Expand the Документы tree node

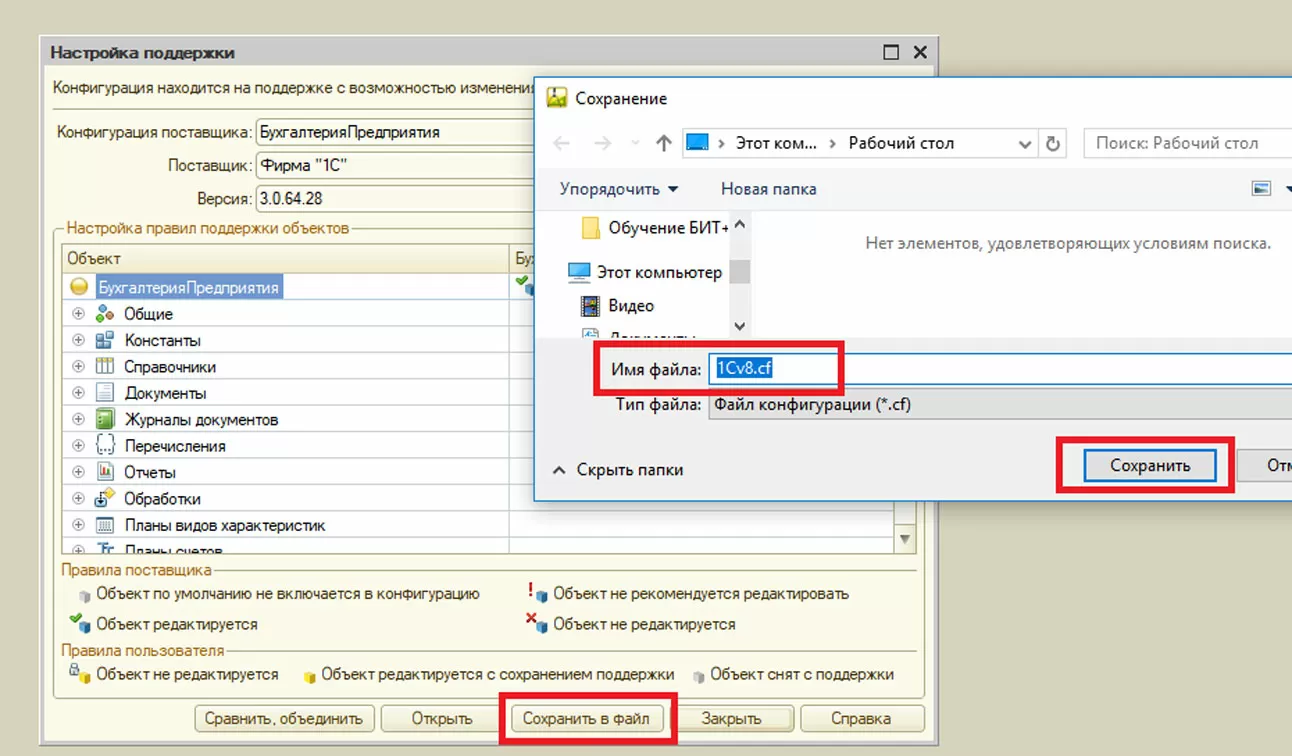point(79,393)
